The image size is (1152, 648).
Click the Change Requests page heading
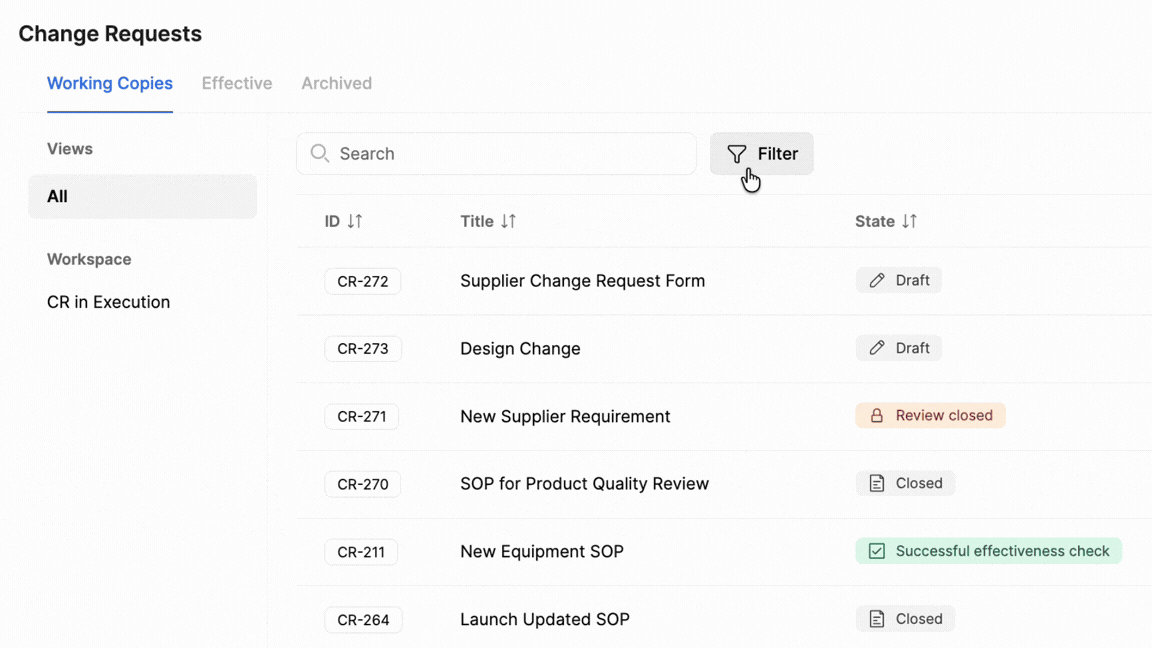click(110, 34)
